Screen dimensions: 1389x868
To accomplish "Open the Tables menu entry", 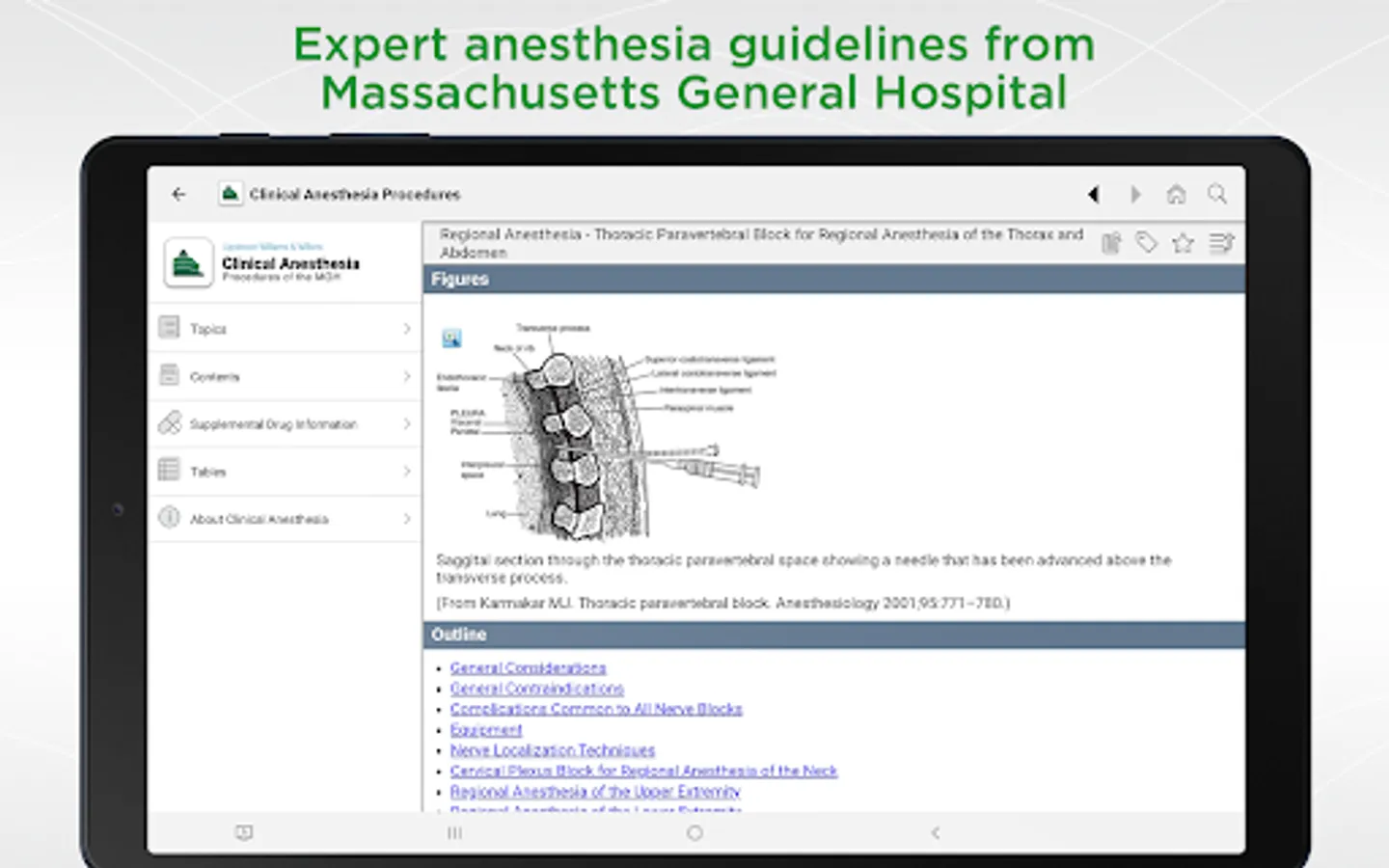I will [x=286, y=471].
